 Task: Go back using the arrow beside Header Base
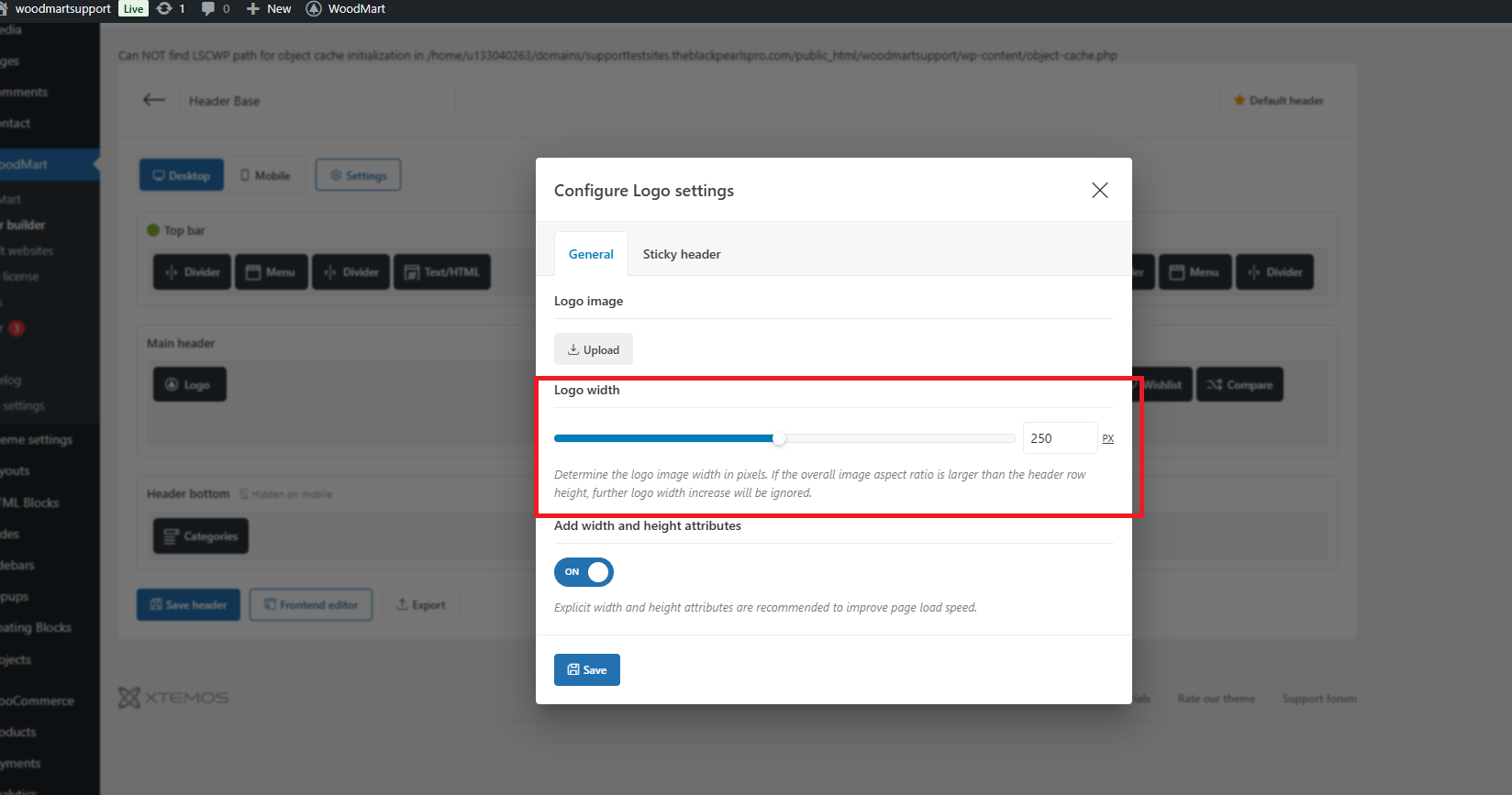click(x=154, y=100)
